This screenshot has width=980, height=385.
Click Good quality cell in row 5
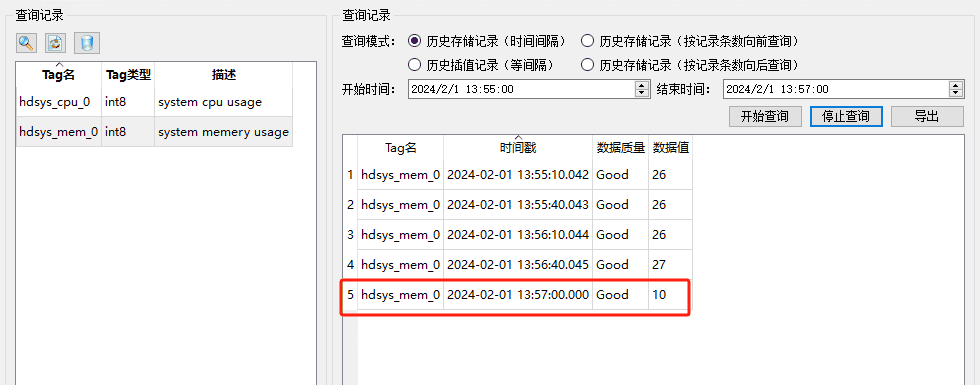coord(621,295)
